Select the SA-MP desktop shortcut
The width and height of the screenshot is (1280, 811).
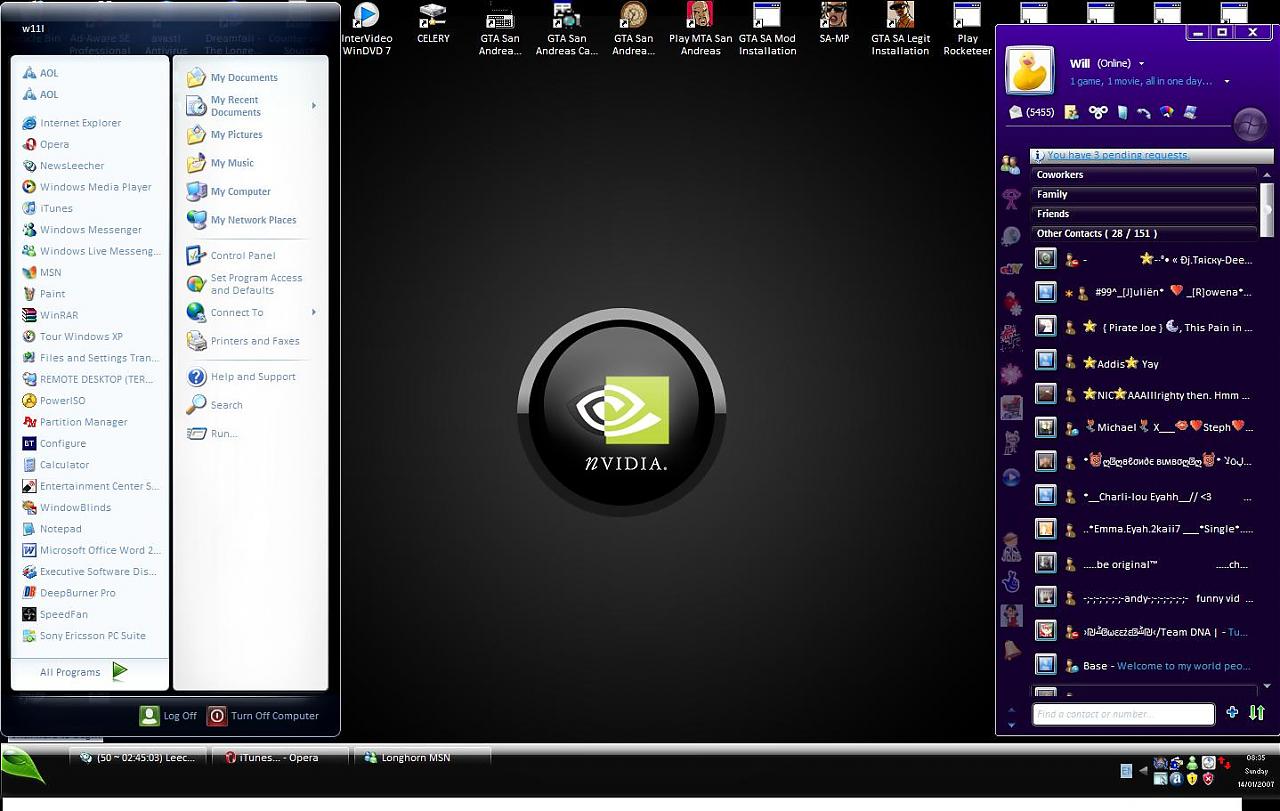(834, 23)
